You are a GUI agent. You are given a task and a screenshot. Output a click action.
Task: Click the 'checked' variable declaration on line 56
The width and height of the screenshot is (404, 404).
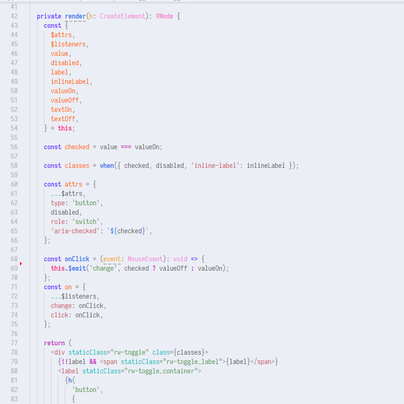point(77,147)
